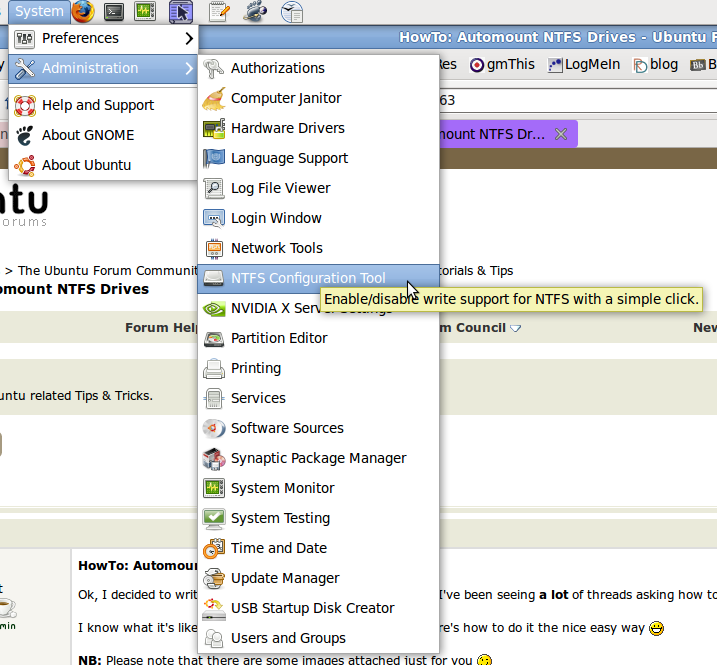Image resolution: width=717 pixels, height=665 pixels.
Task: Close the Automount NTFS Drives browser tab
Action: click(561, 134)
